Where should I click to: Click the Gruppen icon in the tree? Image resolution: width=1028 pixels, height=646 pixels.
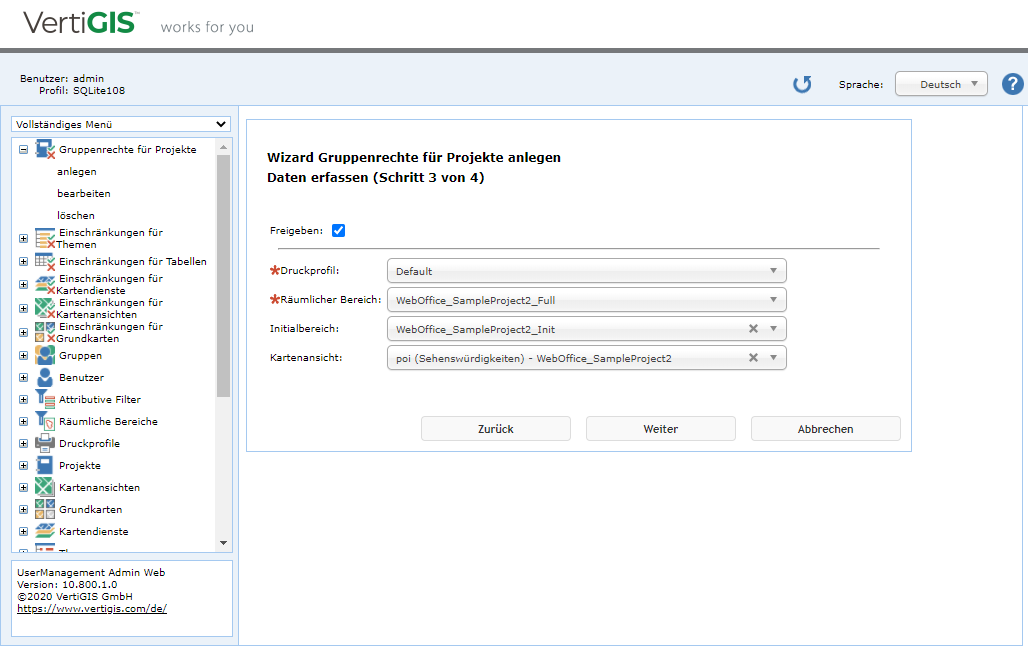(x=44, y=356)
